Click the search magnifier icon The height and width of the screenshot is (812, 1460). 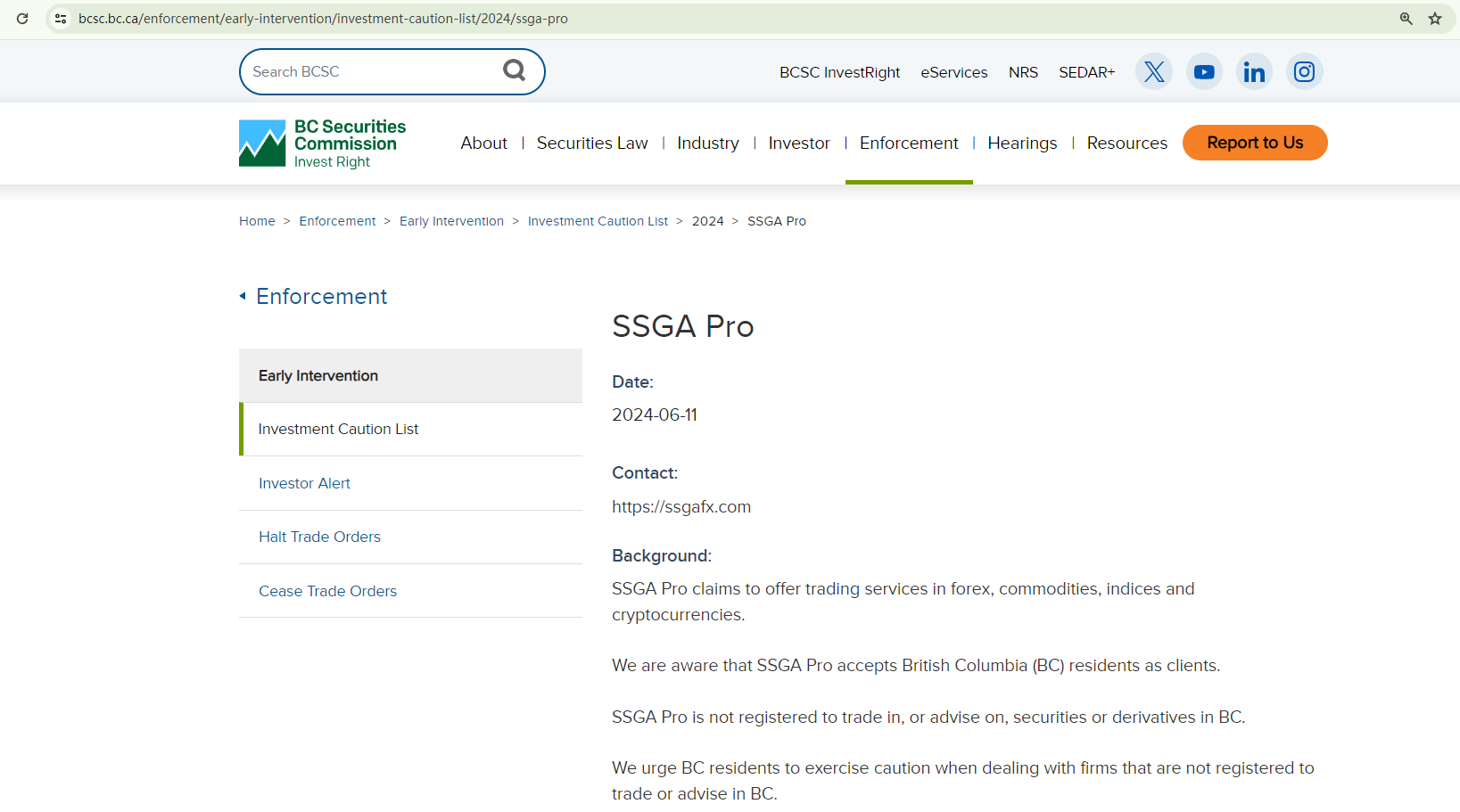click(x=514, y=70)
